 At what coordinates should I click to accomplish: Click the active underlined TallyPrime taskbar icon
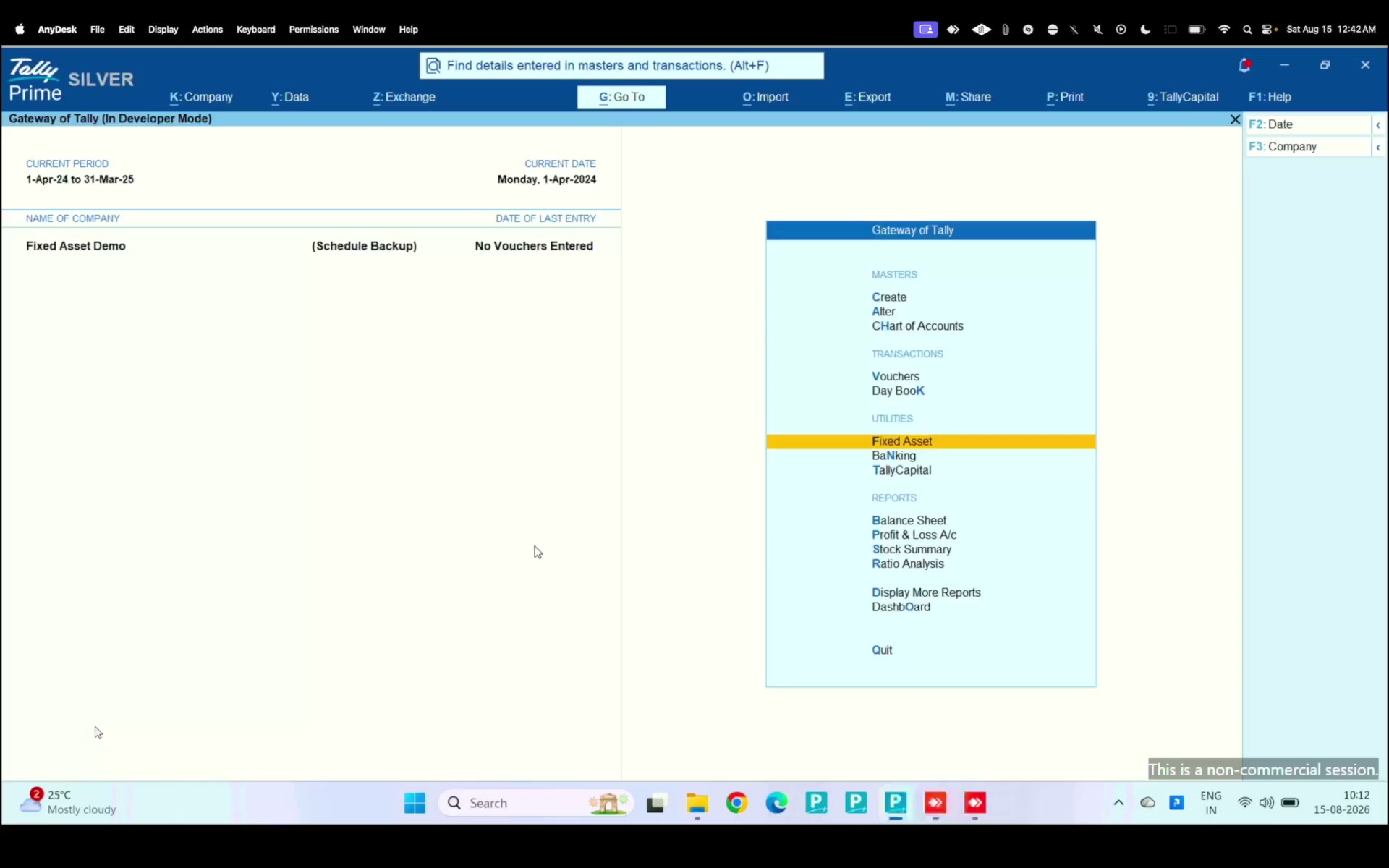(x=896, y=803)
